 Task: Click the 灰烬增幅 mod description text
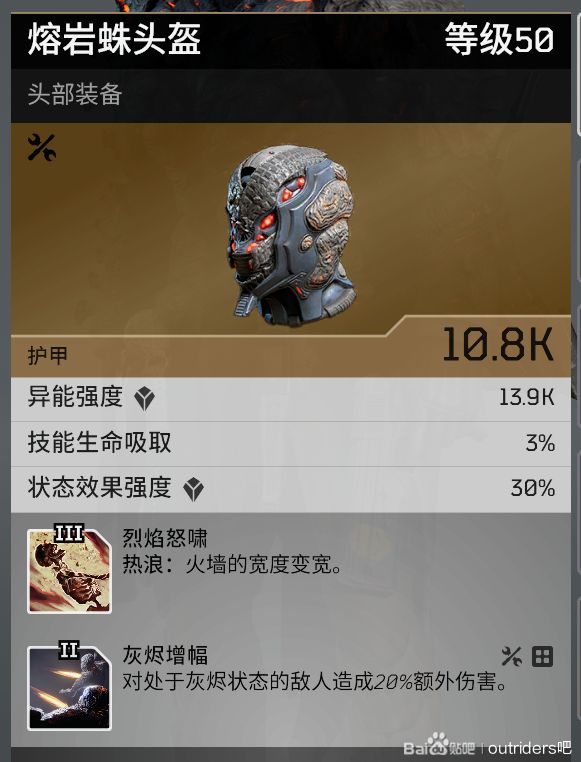click(315, 682)
